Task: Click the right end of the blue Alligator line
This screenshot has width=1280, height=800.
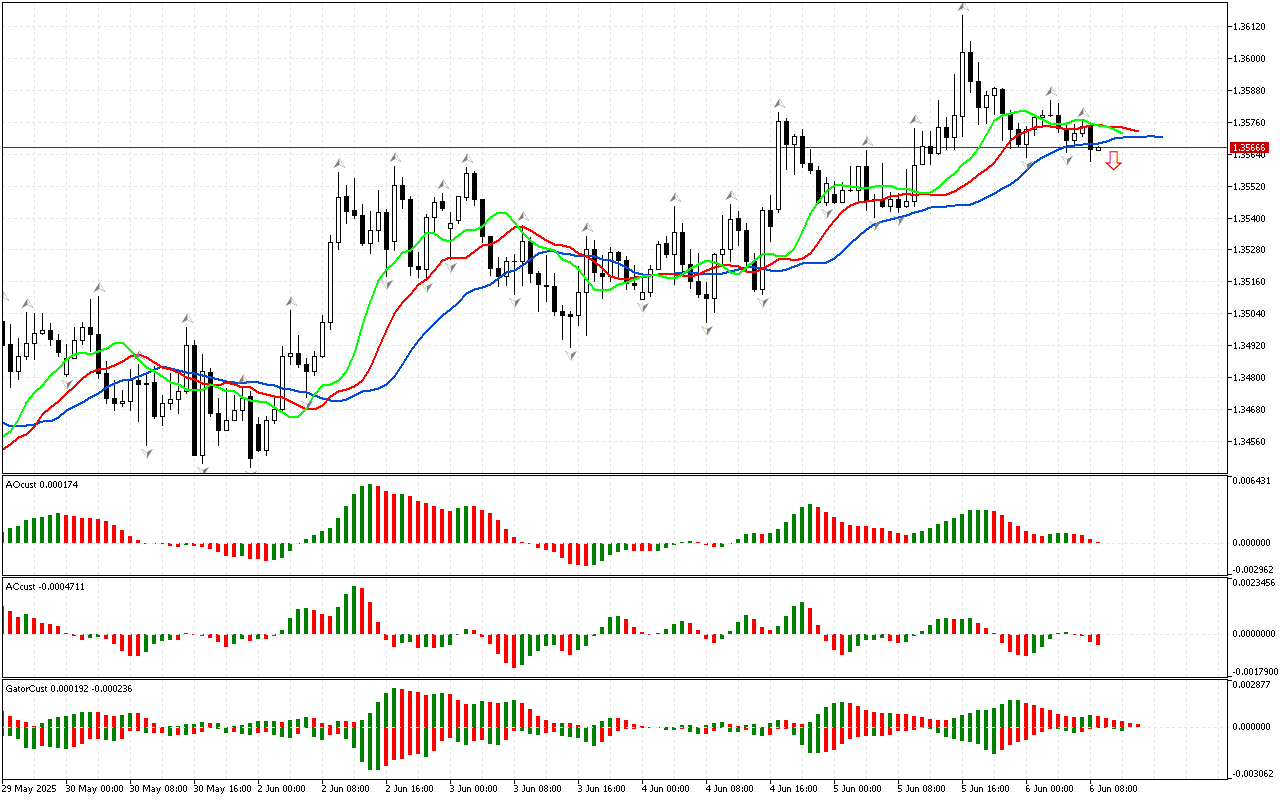Action: (x=1158, y=136)
